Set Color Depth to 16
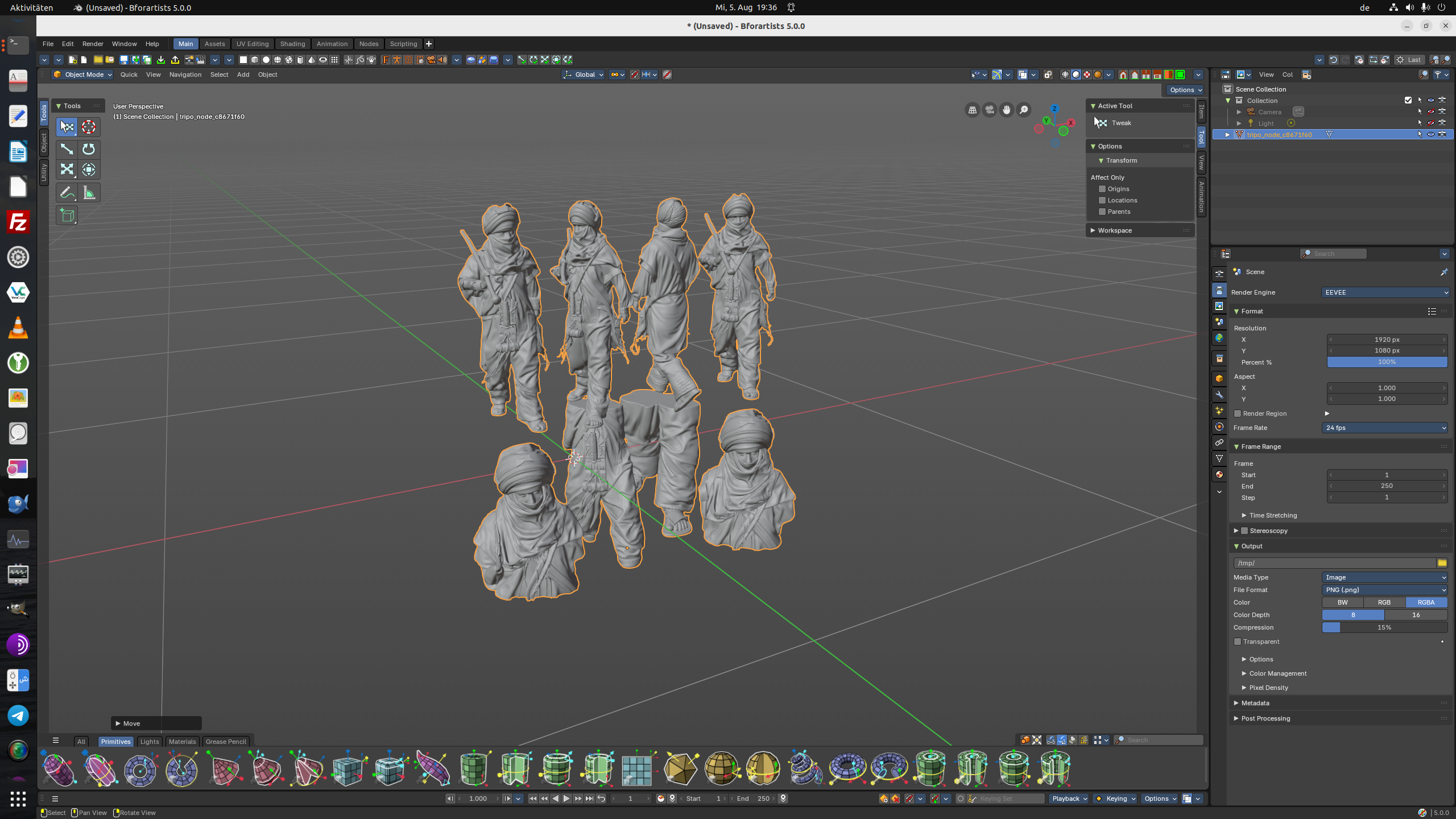 click(x=1416, y=615)
